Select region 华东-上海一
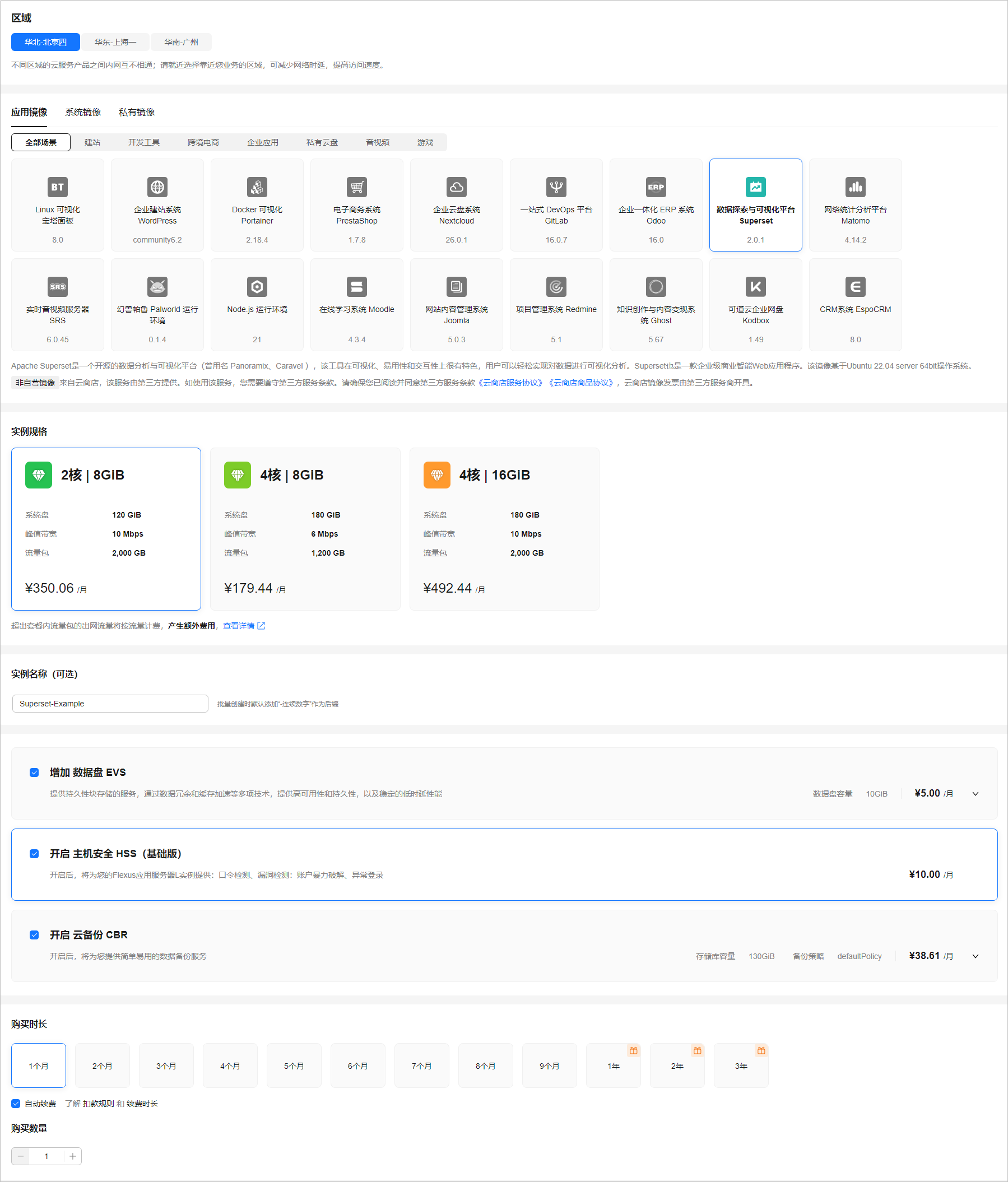This screenshot has width=1008, height=1182. pos(115,42)
